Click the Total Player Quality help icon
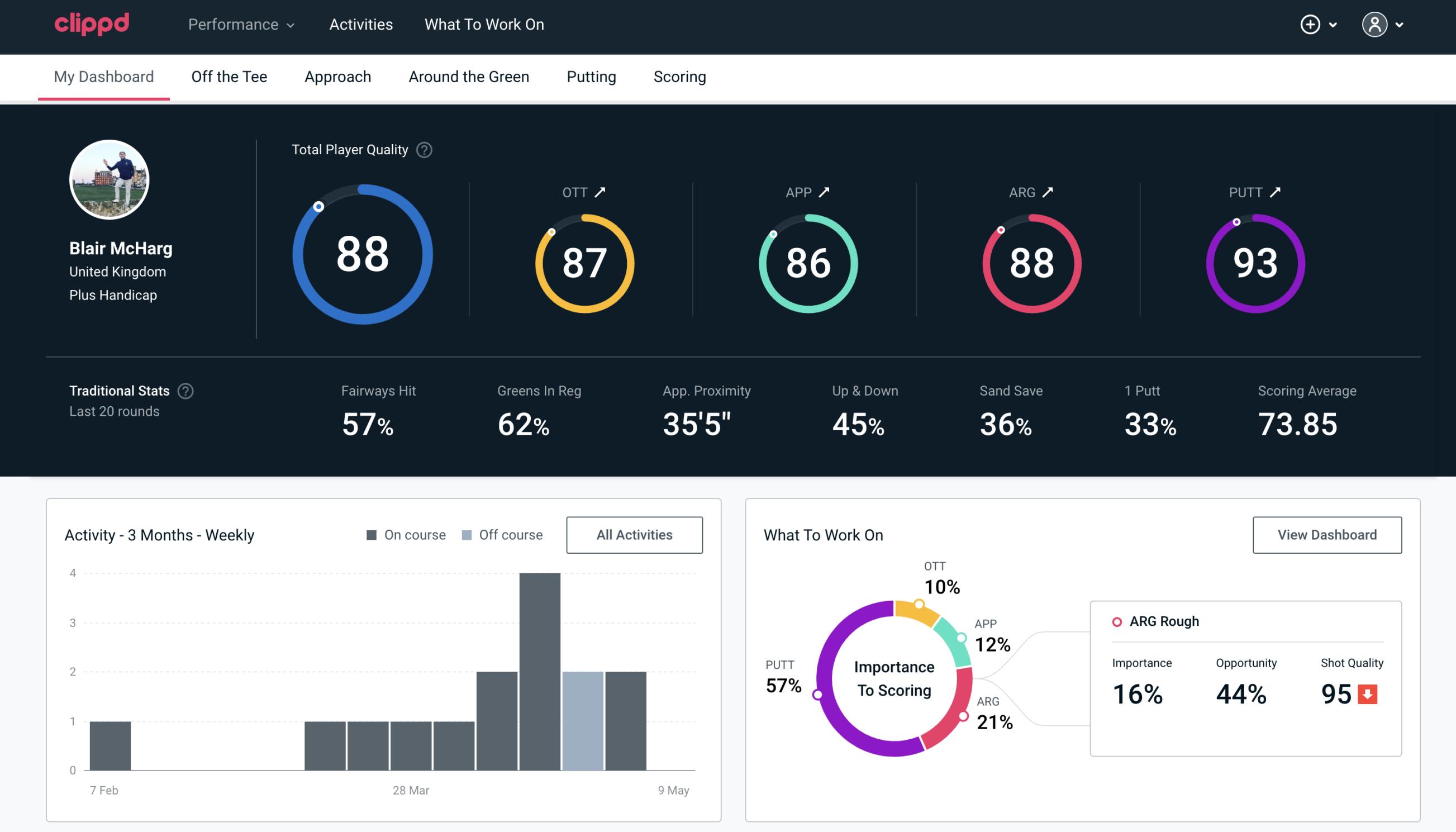 [x=423, y=149]
